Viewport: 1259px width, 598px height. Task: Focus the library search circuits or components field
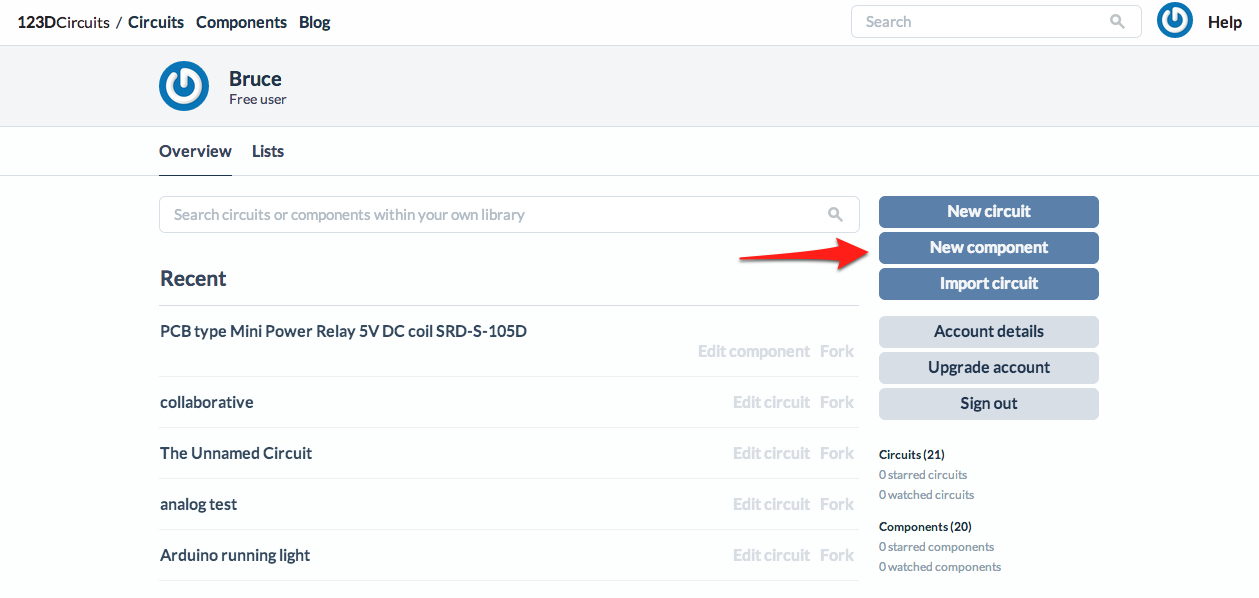click(x=509, y=214)
